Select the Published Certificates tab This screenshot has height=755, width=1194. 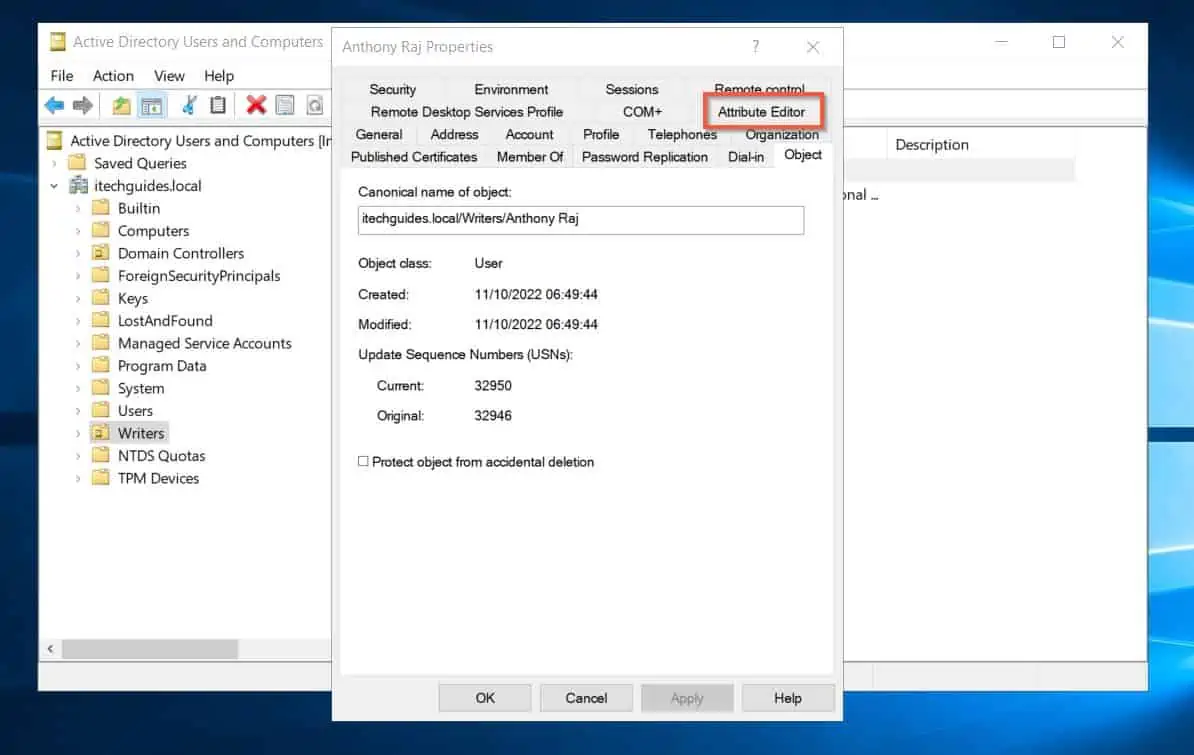[414, 157]
